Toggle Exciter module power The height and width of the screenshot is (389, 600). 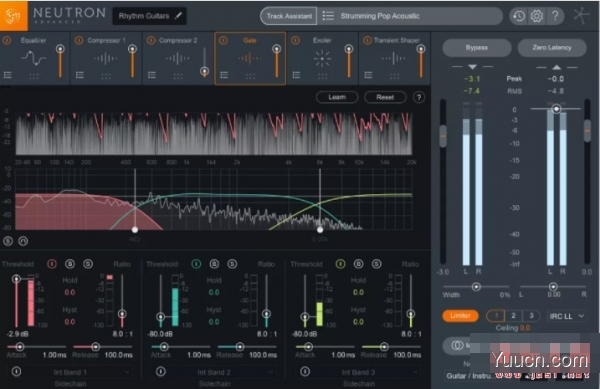pos(295,40)
